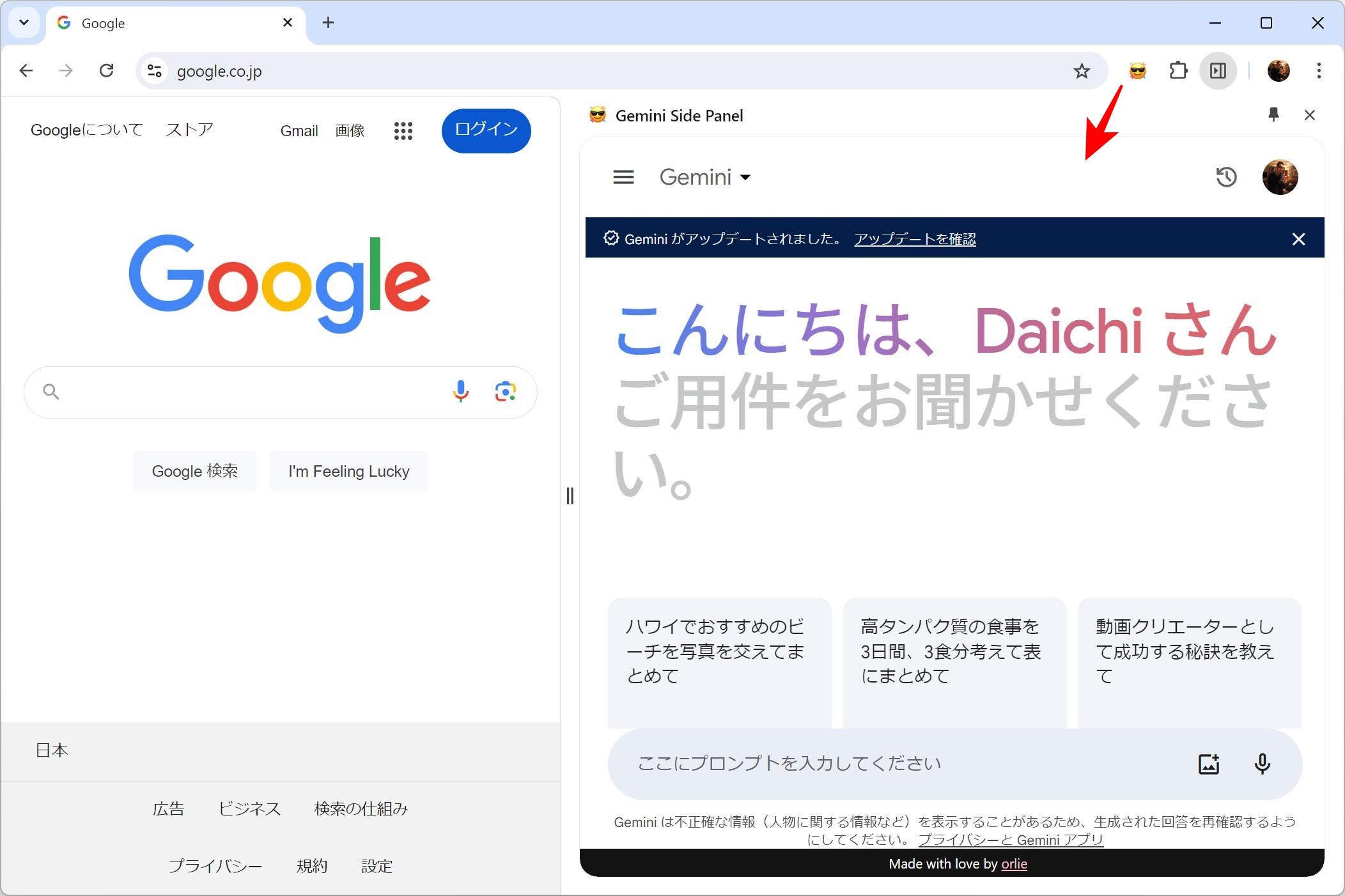Image resolution: width=1345 pixels, height=896 pixels.
Task: Select the Google tab
Action: pyautogui.click(x=175, y=23)
